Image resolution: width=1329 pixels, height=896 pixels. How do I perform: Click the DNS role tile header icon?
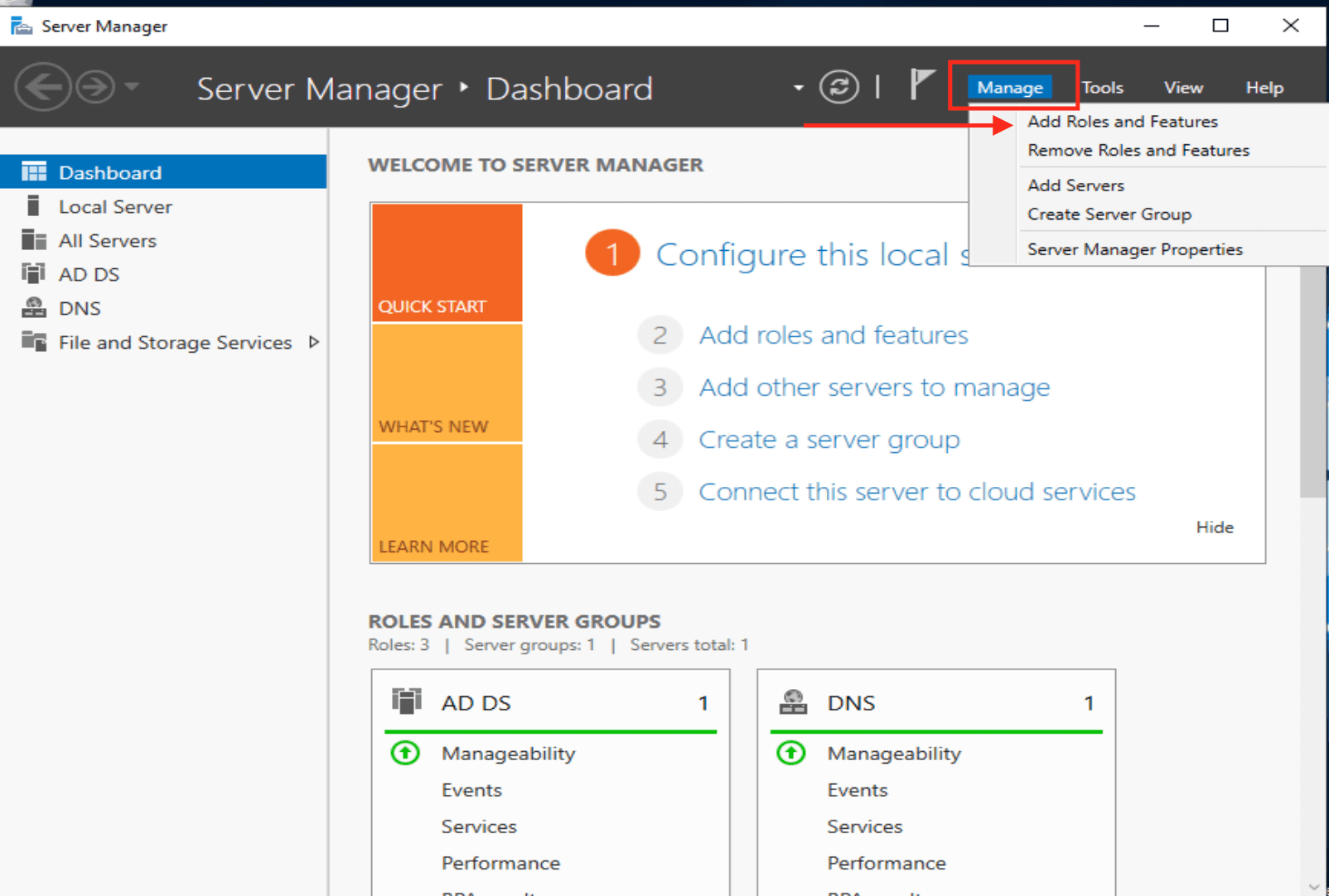click(793, 702)
